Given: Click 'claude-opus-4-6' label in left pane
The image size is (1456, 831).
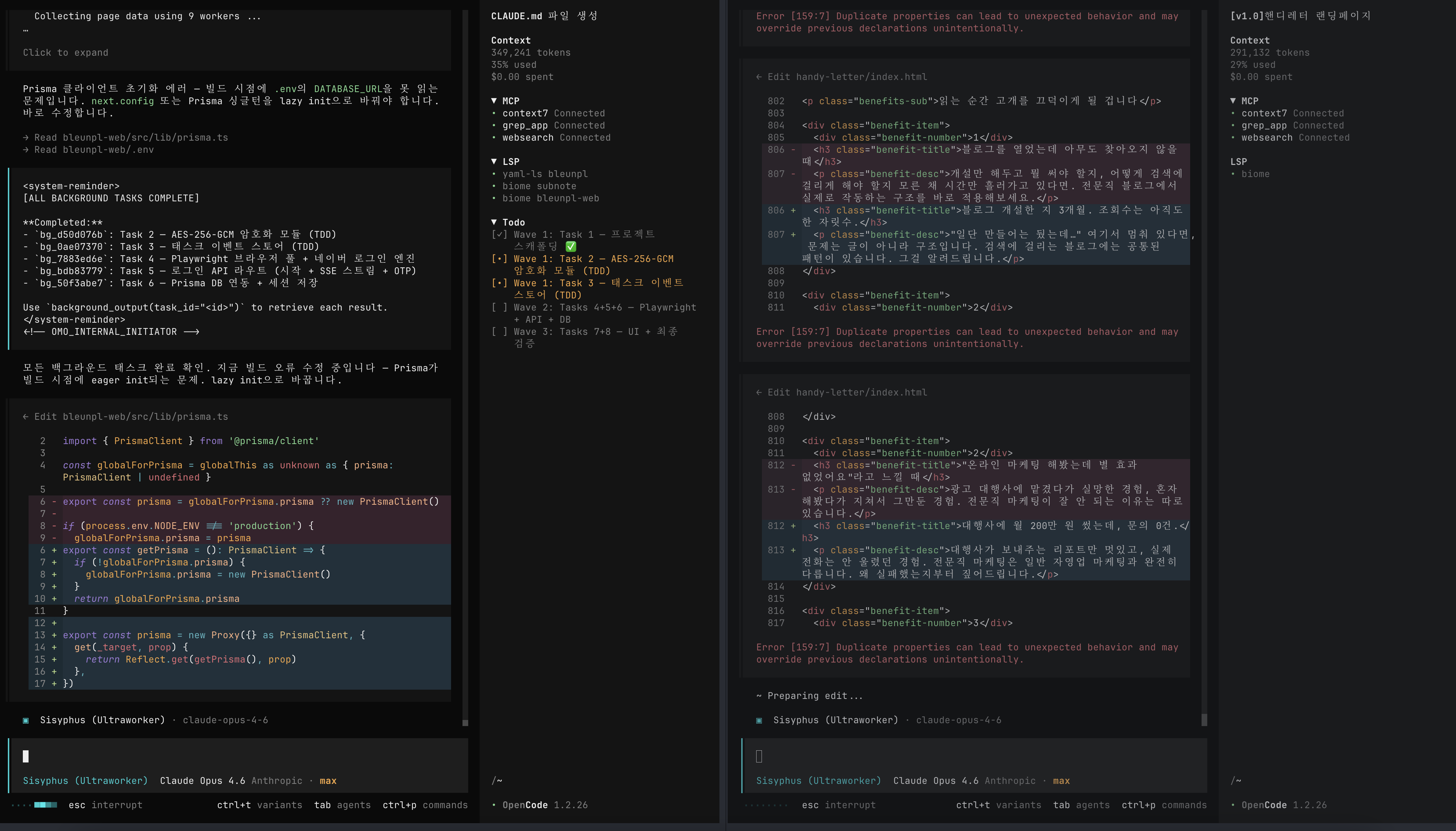Looking at the screenshot, I should coord(226,720).
